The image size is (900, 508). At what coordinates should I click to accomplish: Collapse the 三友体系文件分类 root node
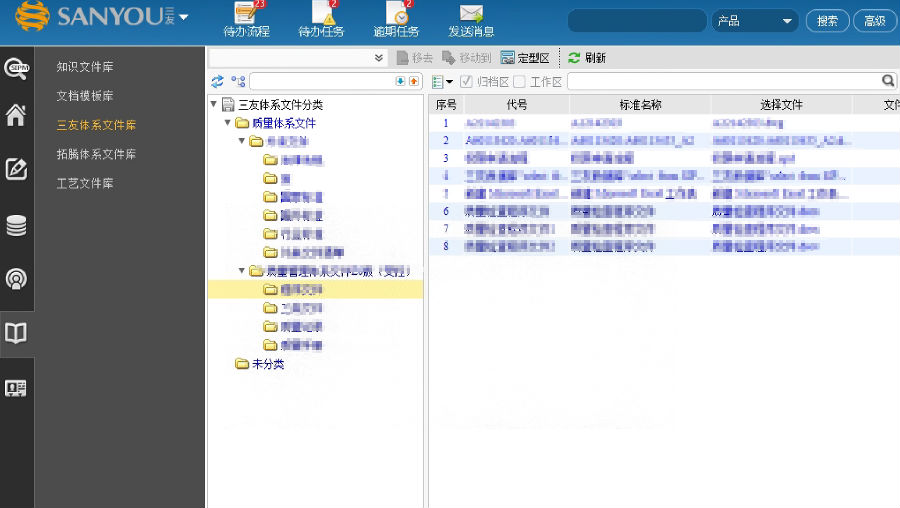(214, 104)
